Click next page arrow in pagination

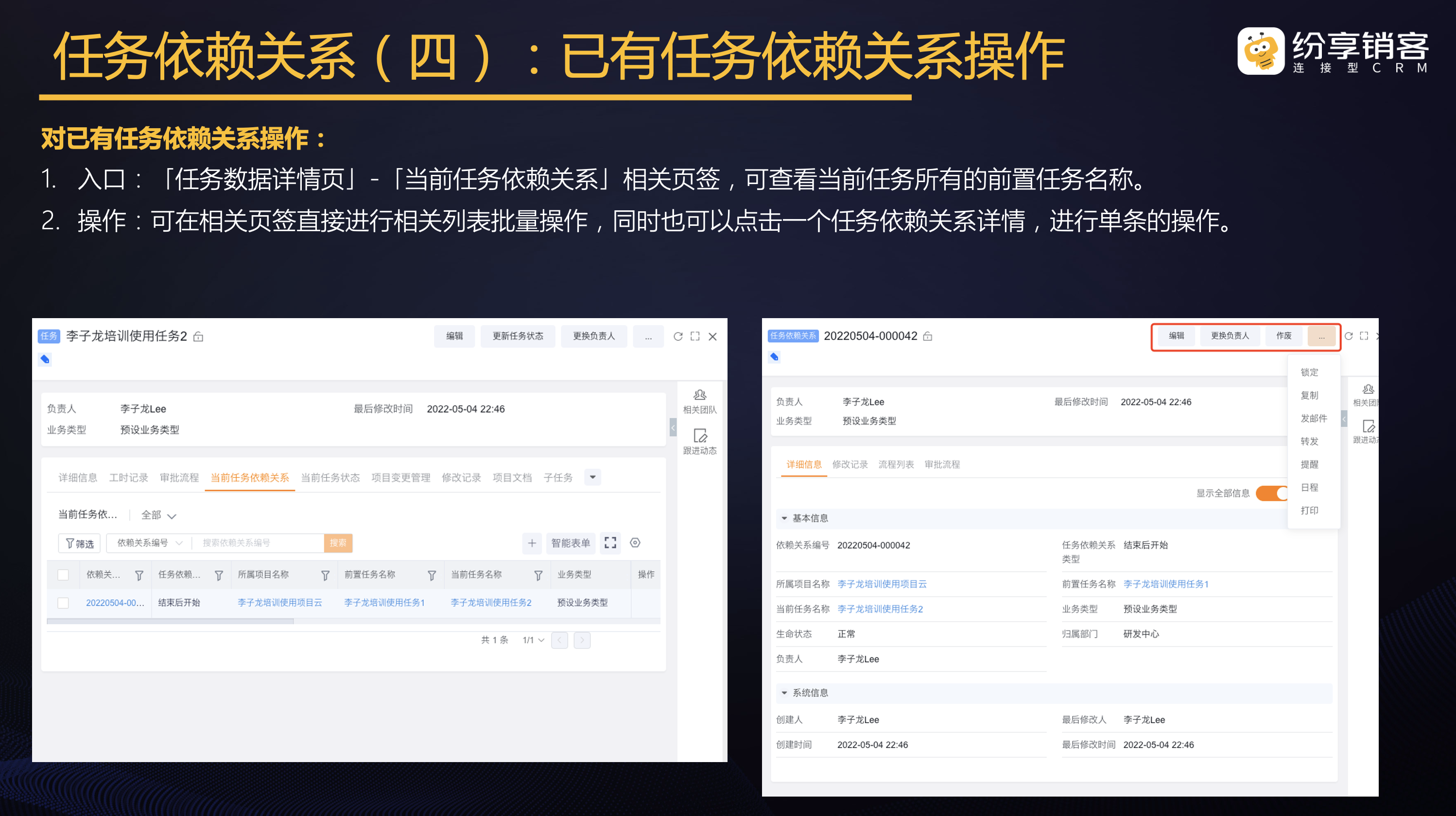click(x=582, y=640)
